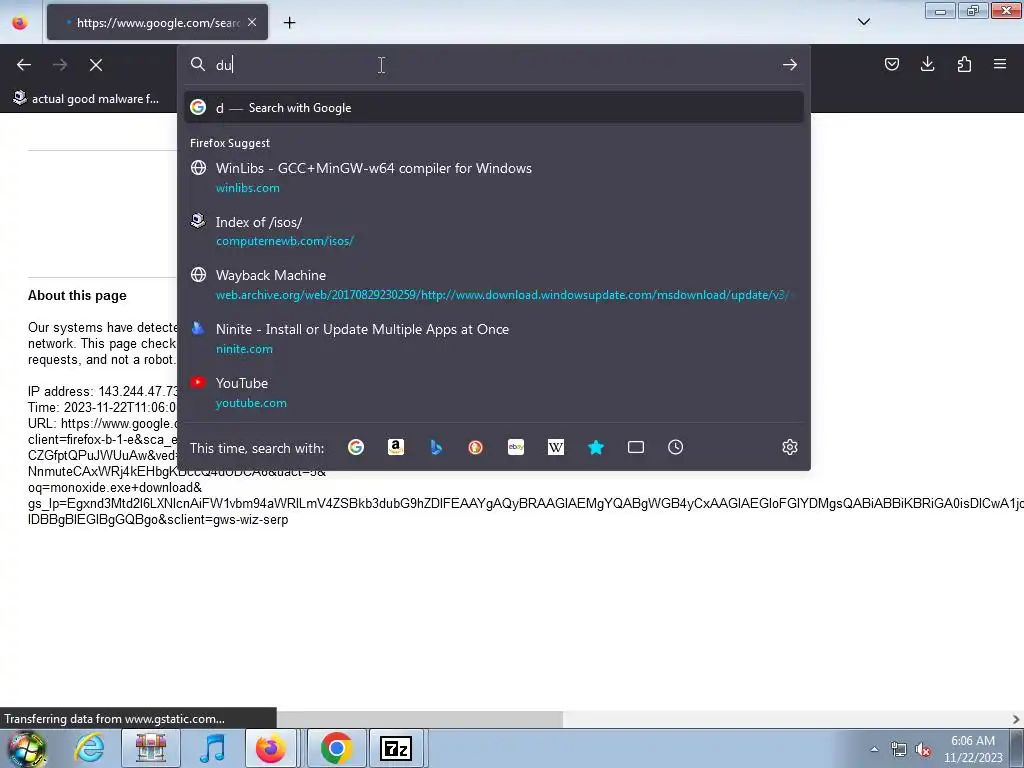Stop loading the page
This screenshot has width=1024, height=768.
[x=96, y=65]
